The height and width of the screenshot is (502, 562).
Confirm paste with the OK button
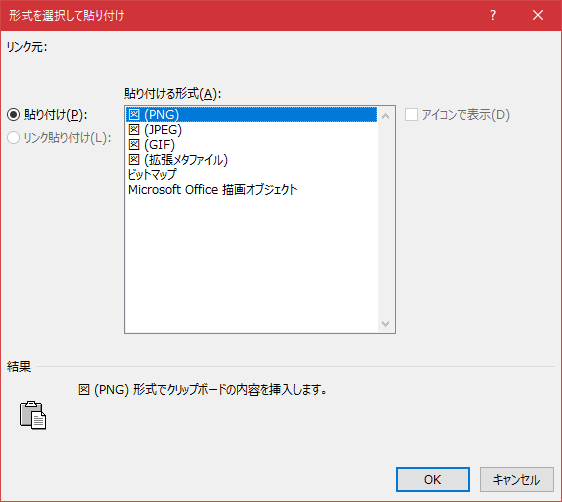(x=433, y=479)
